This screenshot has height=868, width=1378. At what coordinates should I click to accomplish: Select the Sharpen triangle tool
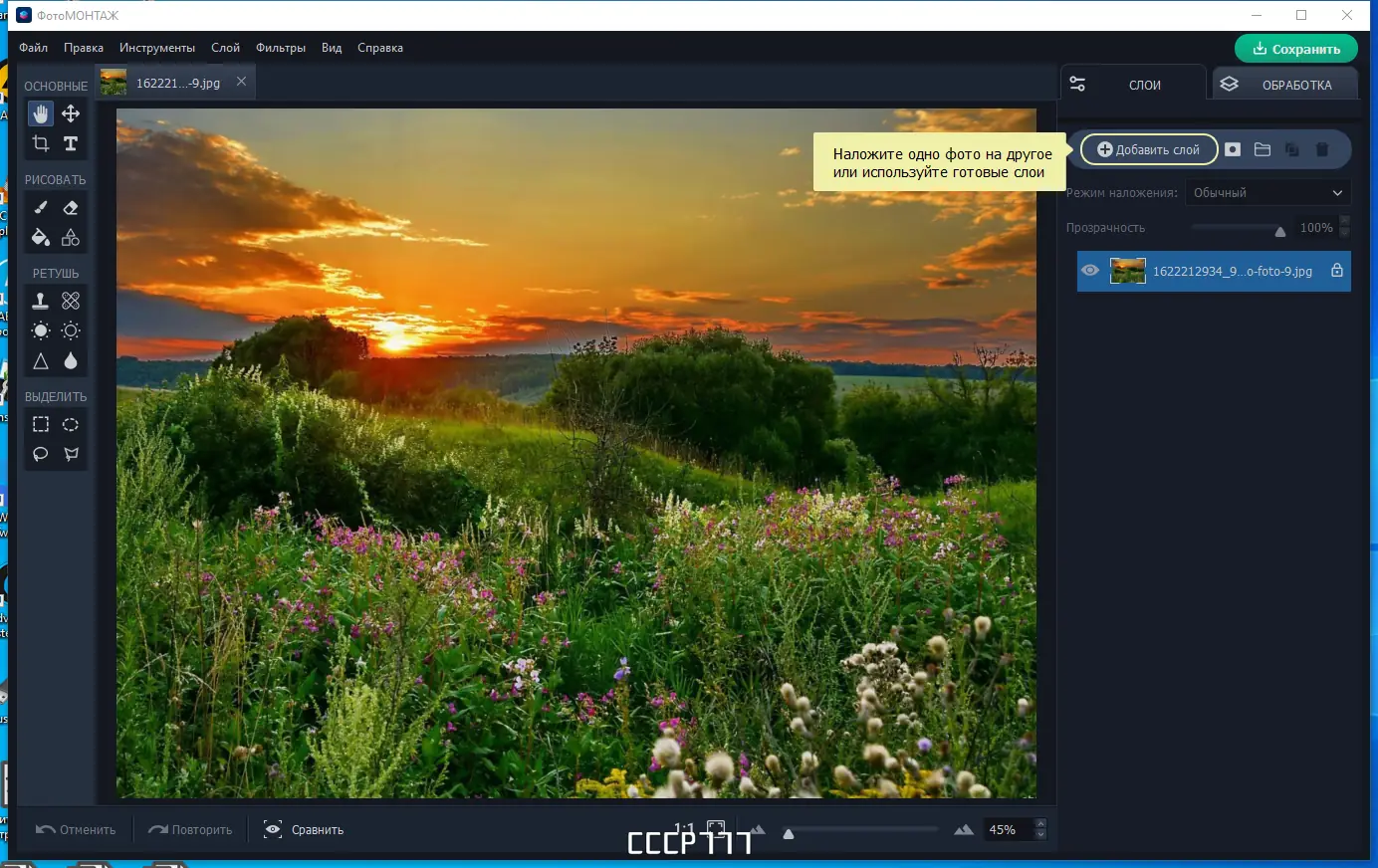[41, 360]
